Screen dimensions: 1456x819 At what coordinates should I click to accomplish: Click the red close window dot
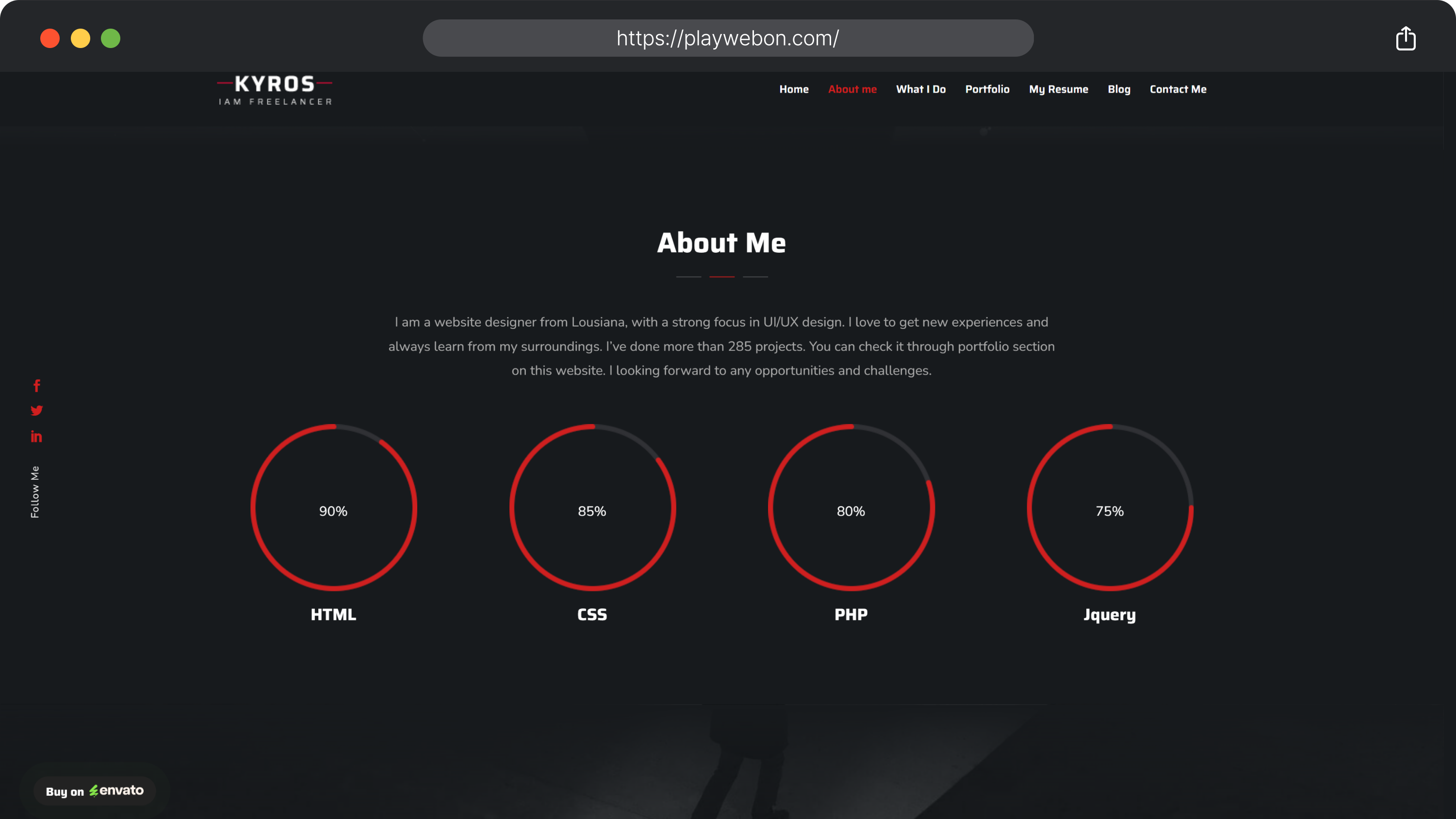point(50,38)
